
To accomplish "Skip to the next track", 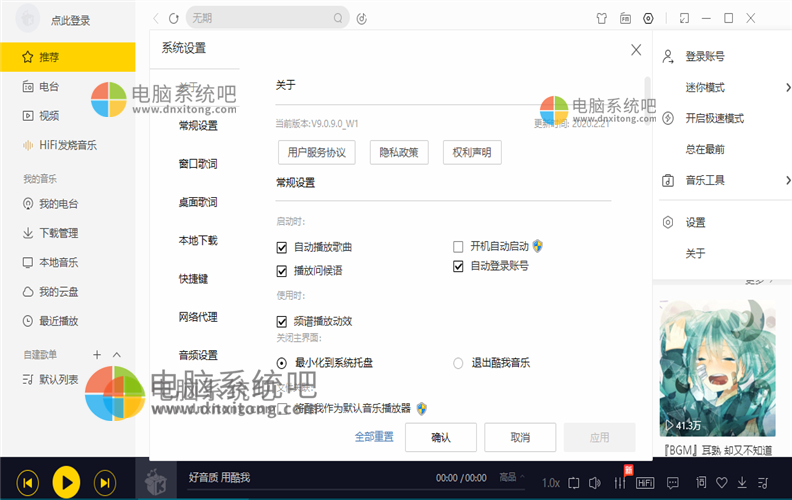I will click(105, 483).
